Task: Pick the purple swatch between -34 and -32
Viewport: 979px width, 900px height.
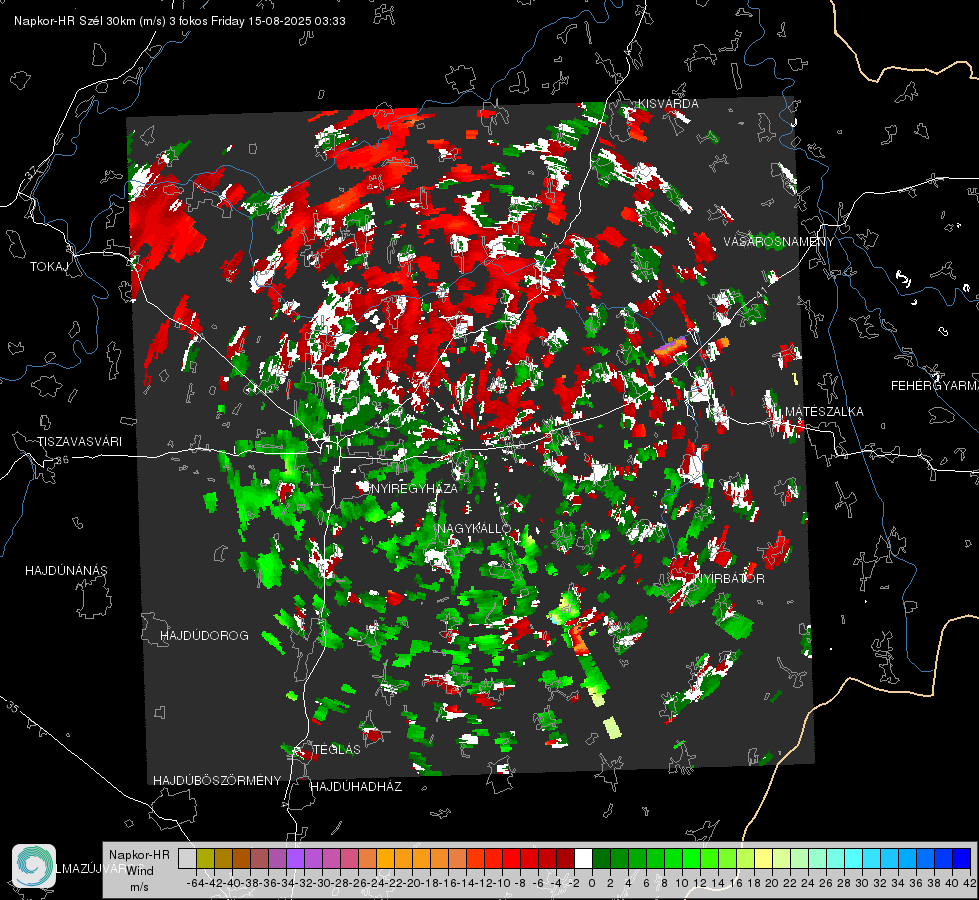Action: click(295, 859)
